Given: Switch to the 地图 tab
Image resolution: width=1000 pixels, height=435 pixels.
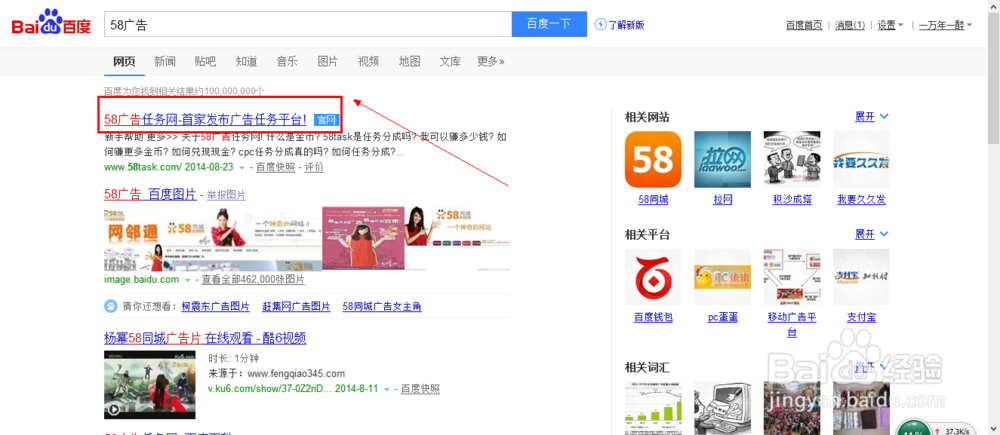Looking at the screenshot, I should coord(409,62).
